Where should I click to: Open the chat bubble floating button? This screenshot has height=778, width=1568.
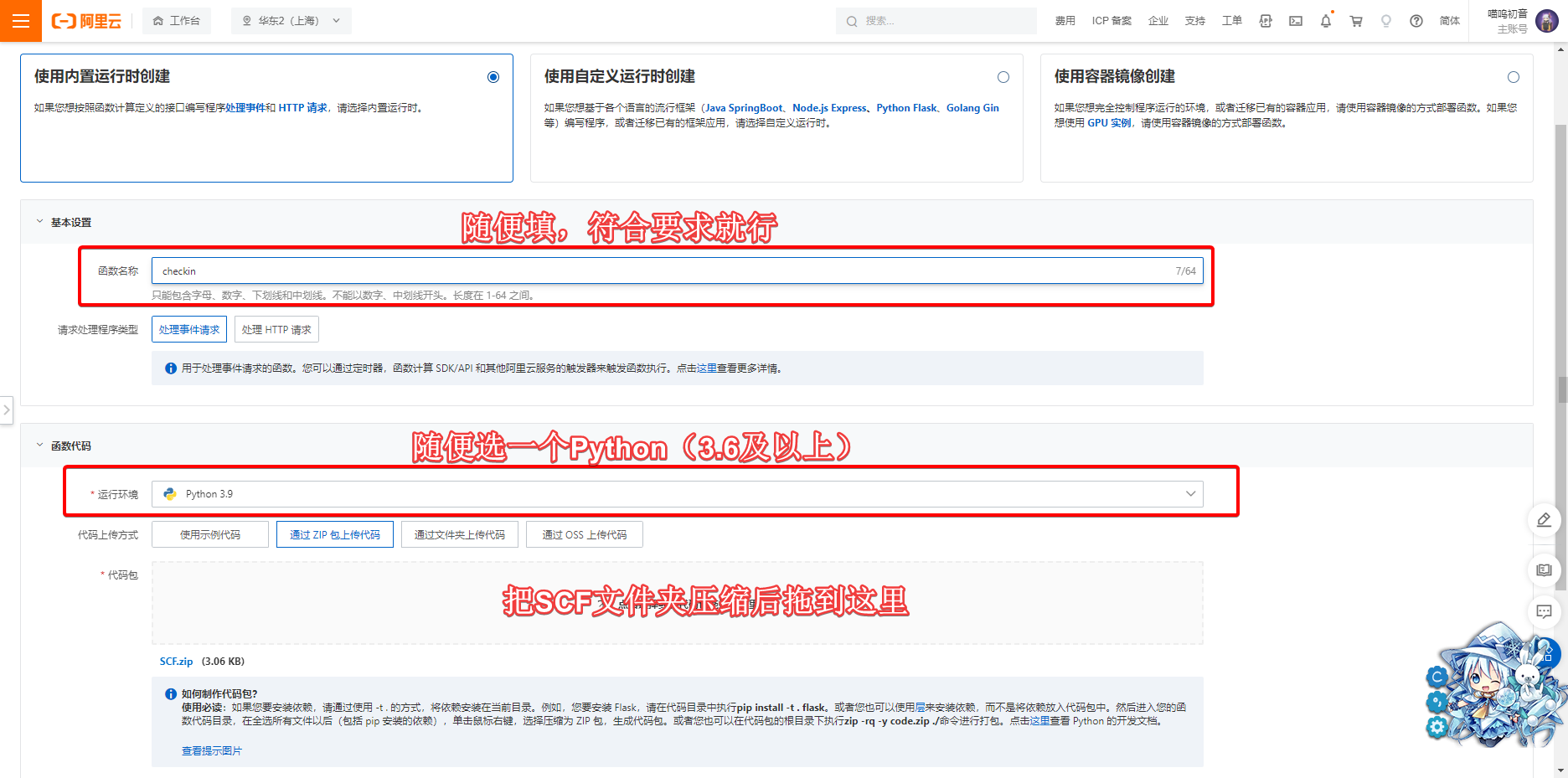click(1544, 612)
